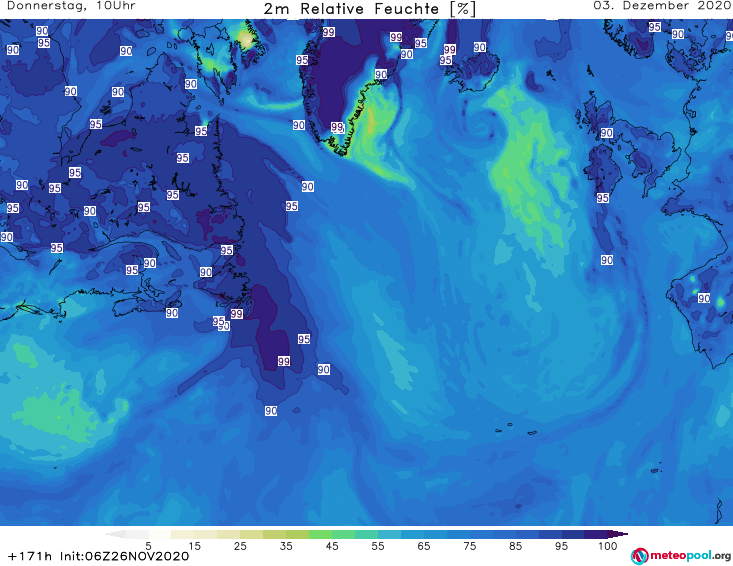
Task: Click the colorbar label '95'
Action: tap(561, 545)
